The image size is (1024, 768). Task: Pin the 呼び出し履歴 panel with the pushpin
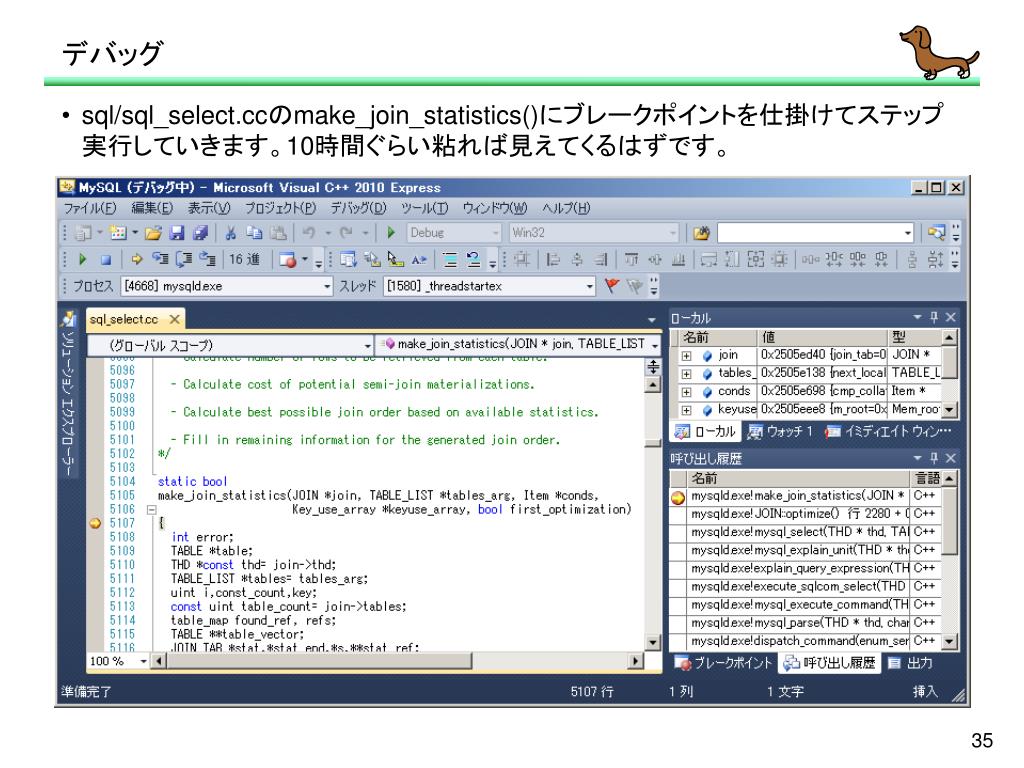(x=934, y=458)
